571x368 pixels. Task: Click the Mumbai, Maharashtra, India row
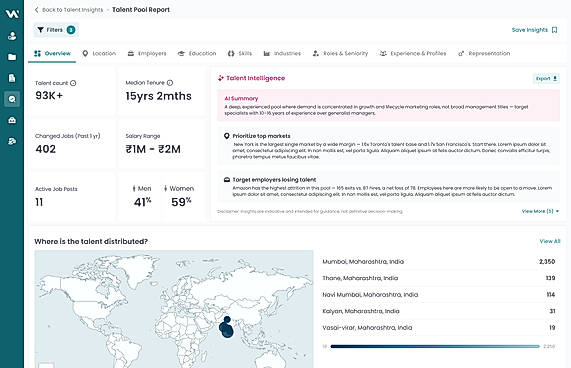438,262
